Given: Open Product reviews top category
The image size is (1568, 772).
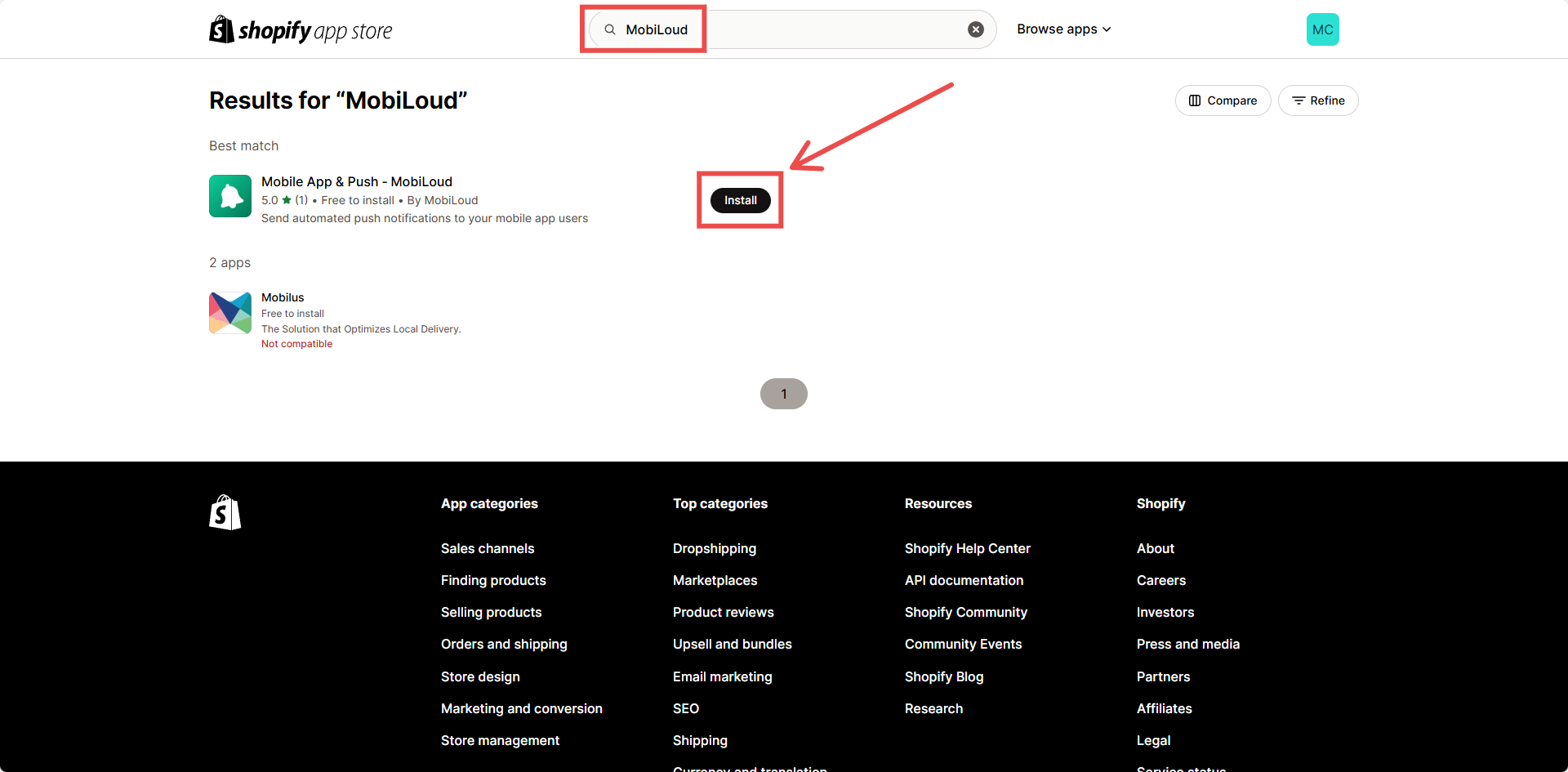Looking at the screenshot, I should tap(724, 612).
